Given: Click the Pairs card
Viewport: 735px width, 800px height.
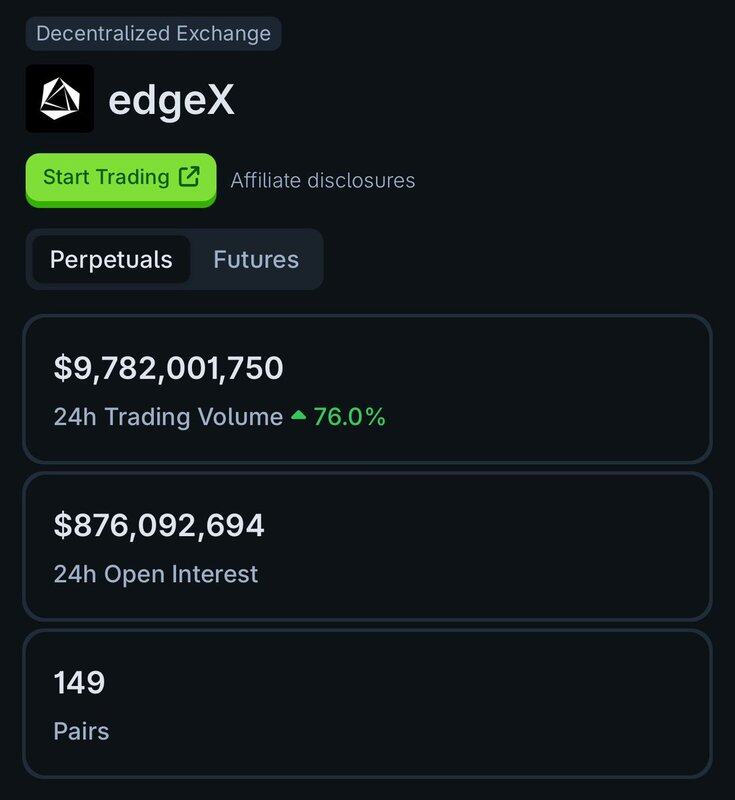Looking at the screenshot, I should (x=367, y=704).
